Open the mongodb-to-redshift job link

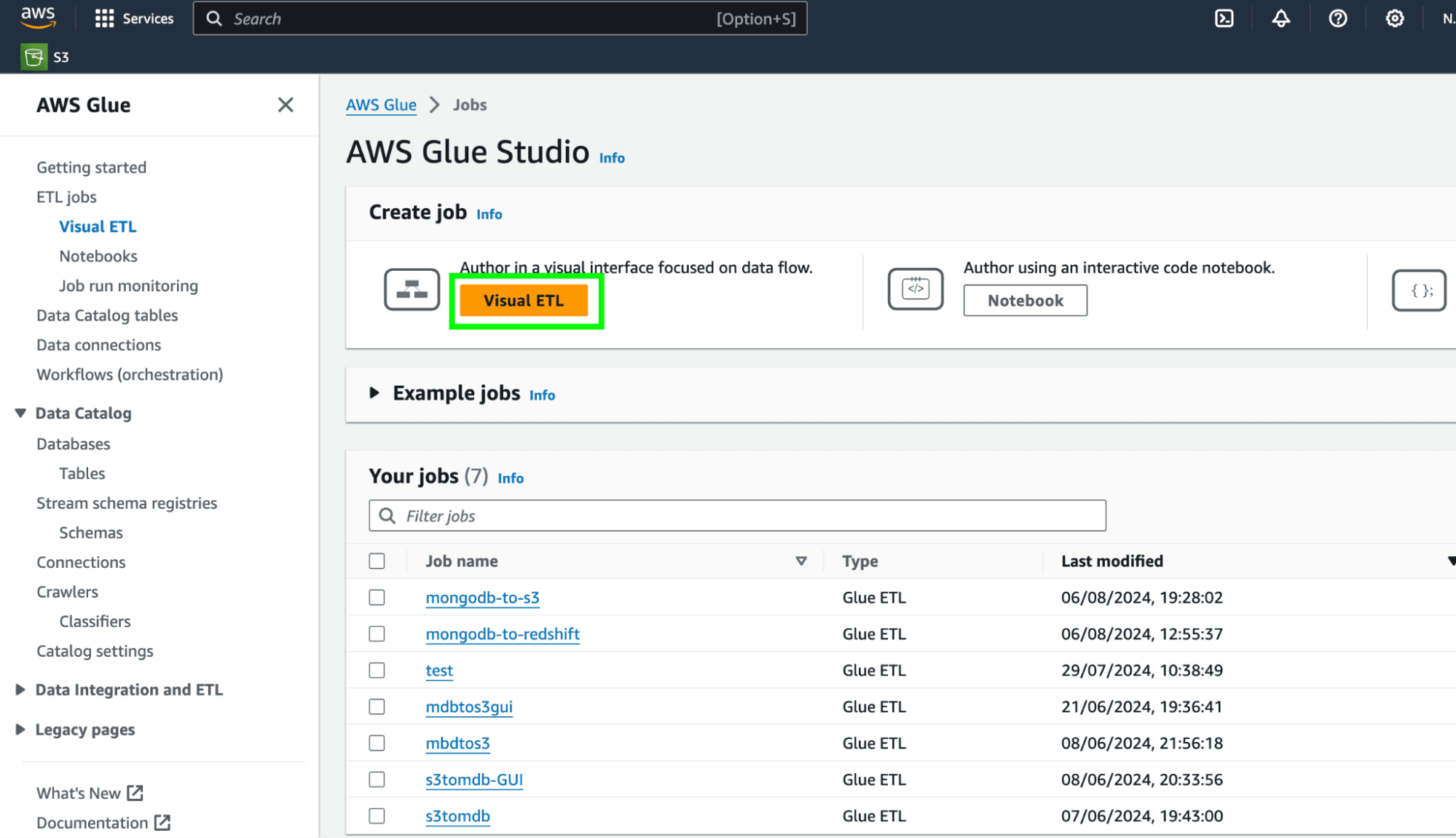503,634
